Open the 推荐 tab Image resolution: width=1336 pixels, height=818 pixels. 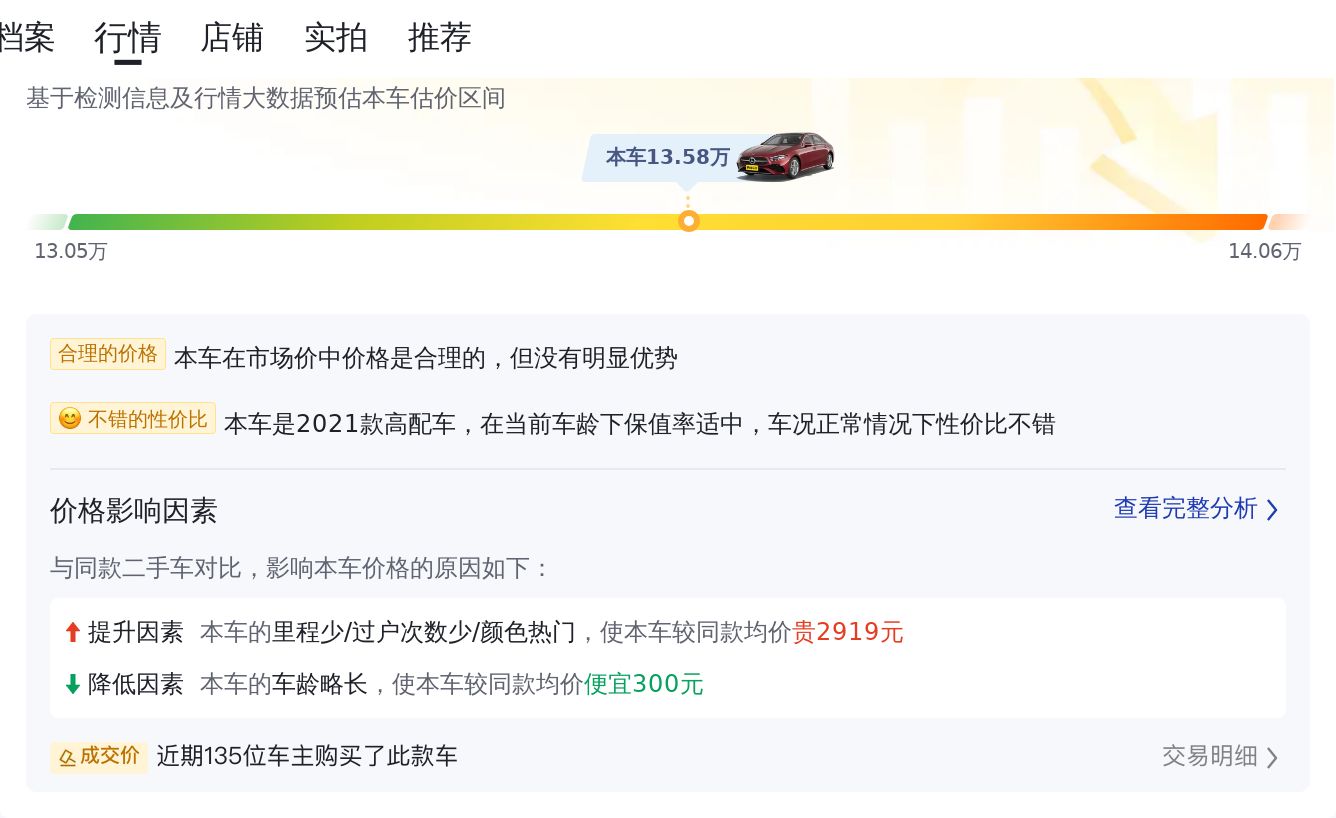(440, 38)
